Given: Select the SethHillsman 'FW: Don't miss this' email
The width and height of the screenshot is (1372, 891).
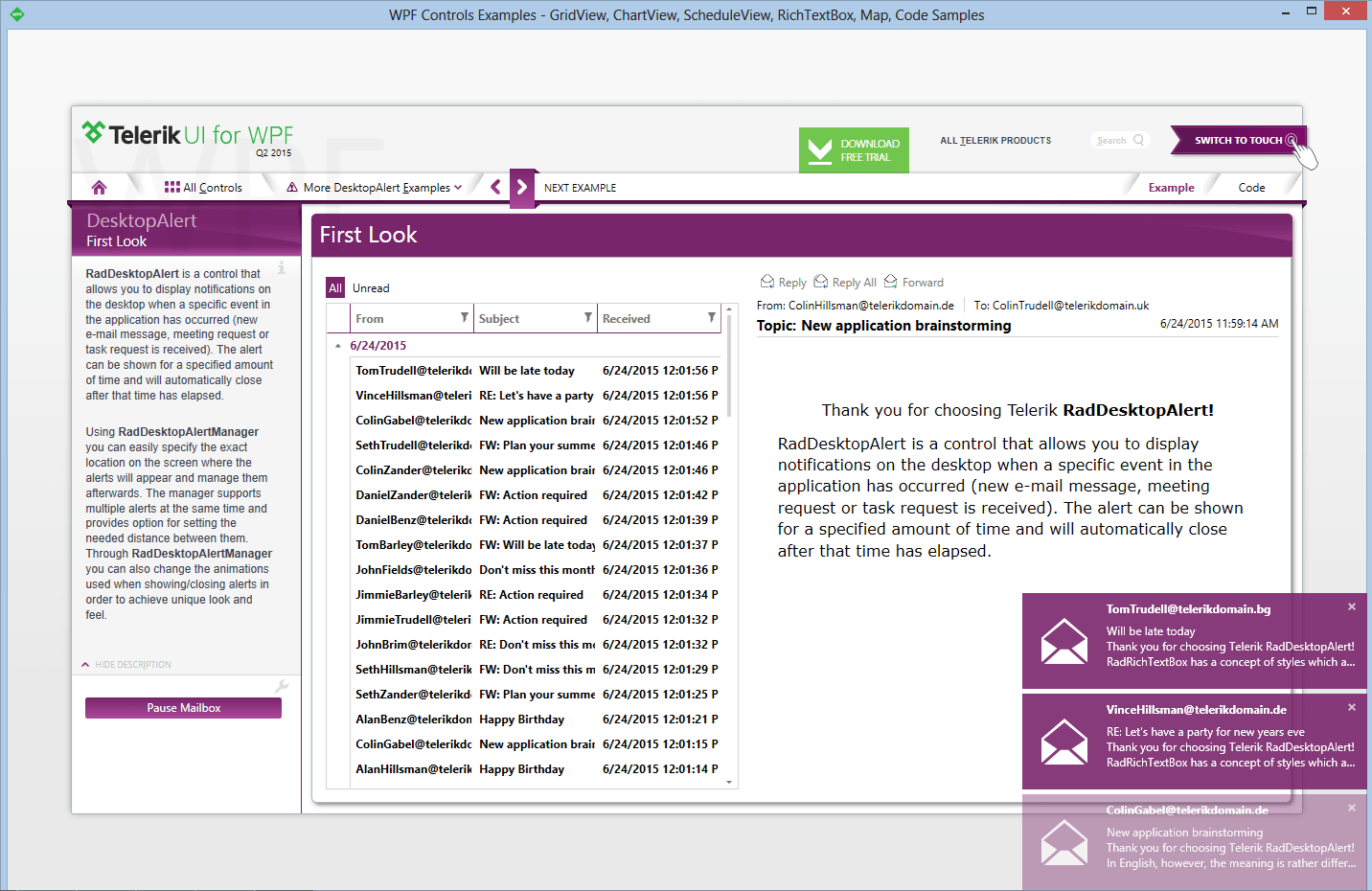Looking at the screenshot, I should (536, 670).
